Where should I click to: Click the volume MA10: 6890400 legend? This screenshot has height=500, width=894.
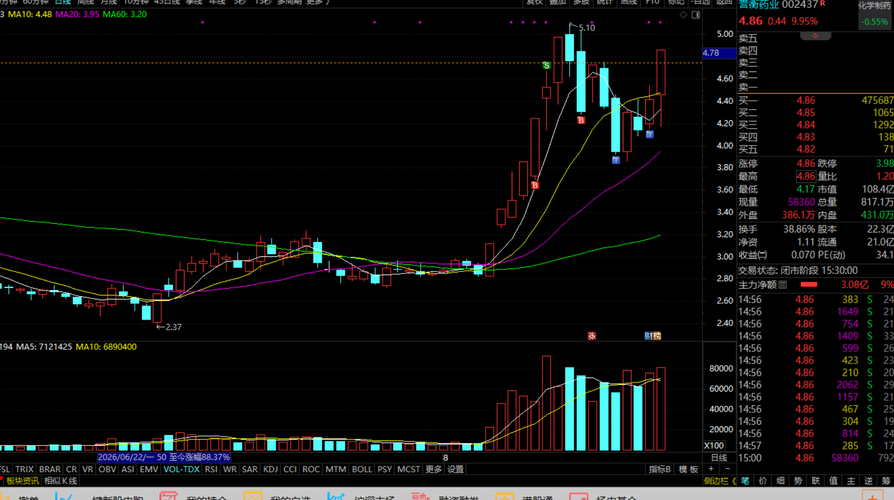tap(106, 347)
